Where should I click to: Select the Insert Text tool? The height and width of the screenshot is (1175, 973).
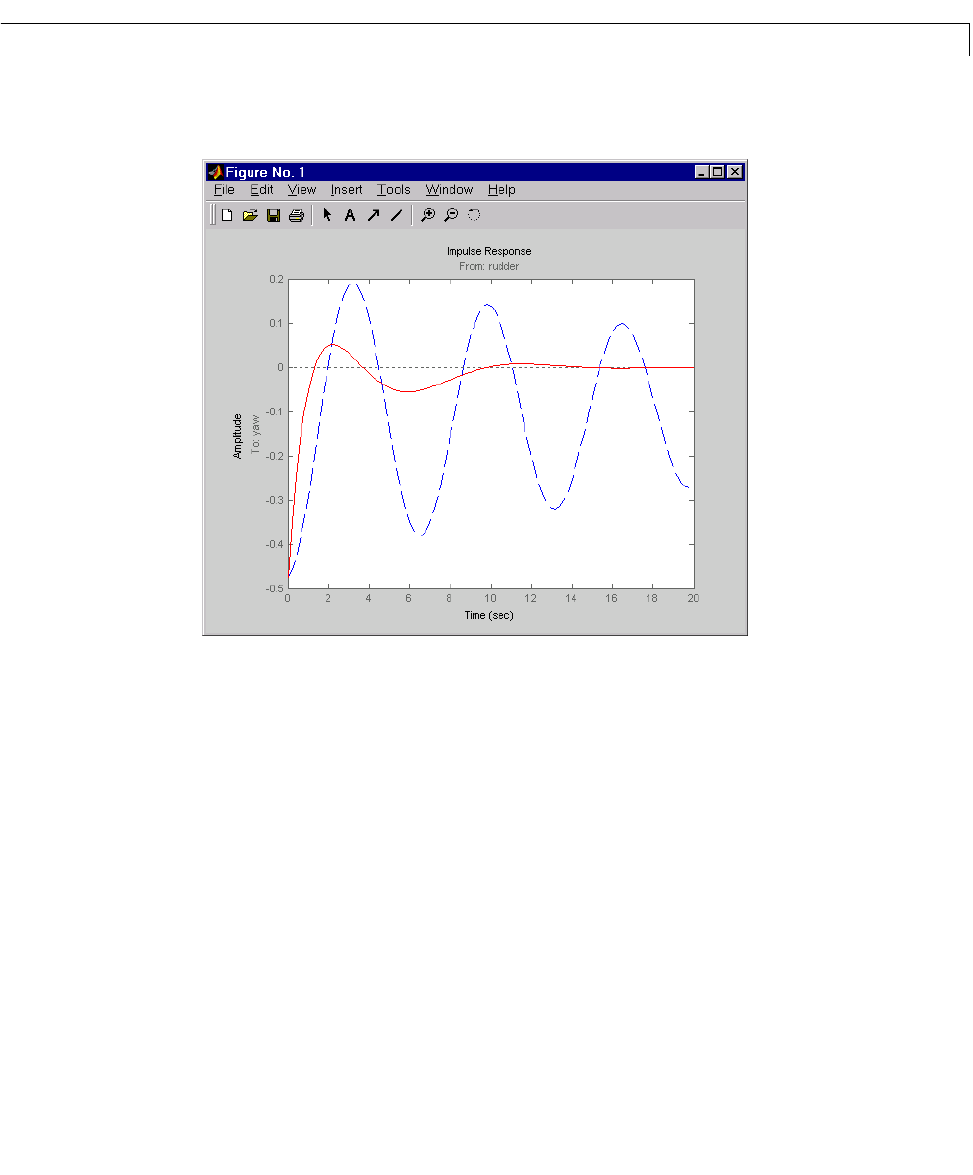350,215
